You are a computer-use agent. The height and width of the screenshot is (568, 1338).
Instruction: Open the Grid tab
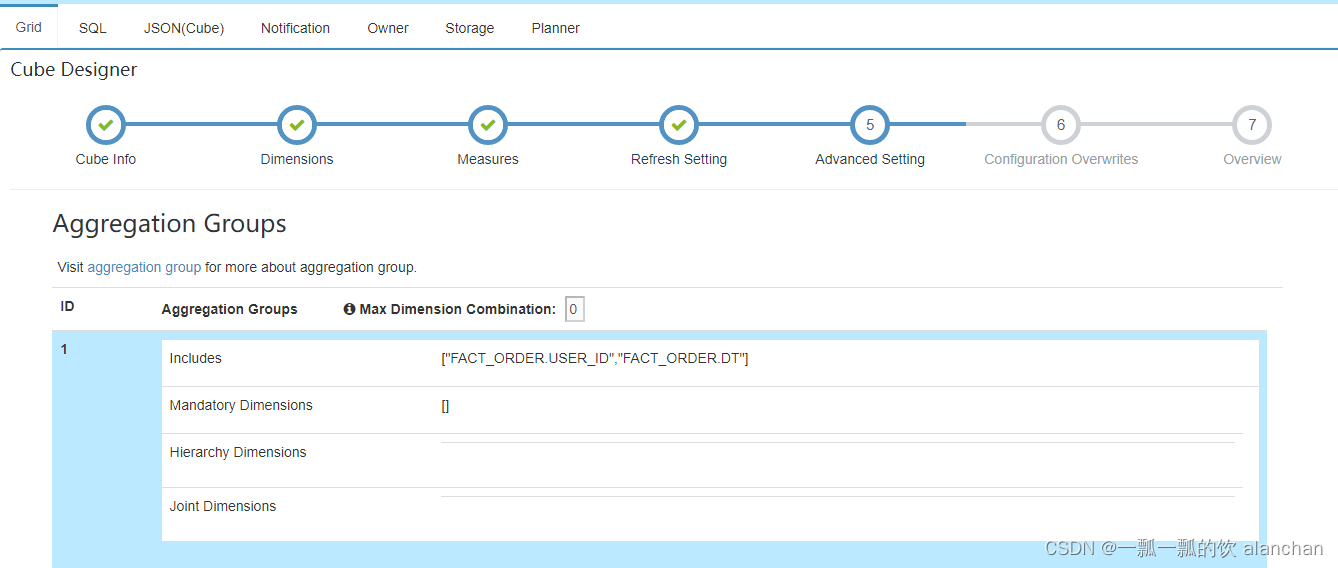pos(29,27)
